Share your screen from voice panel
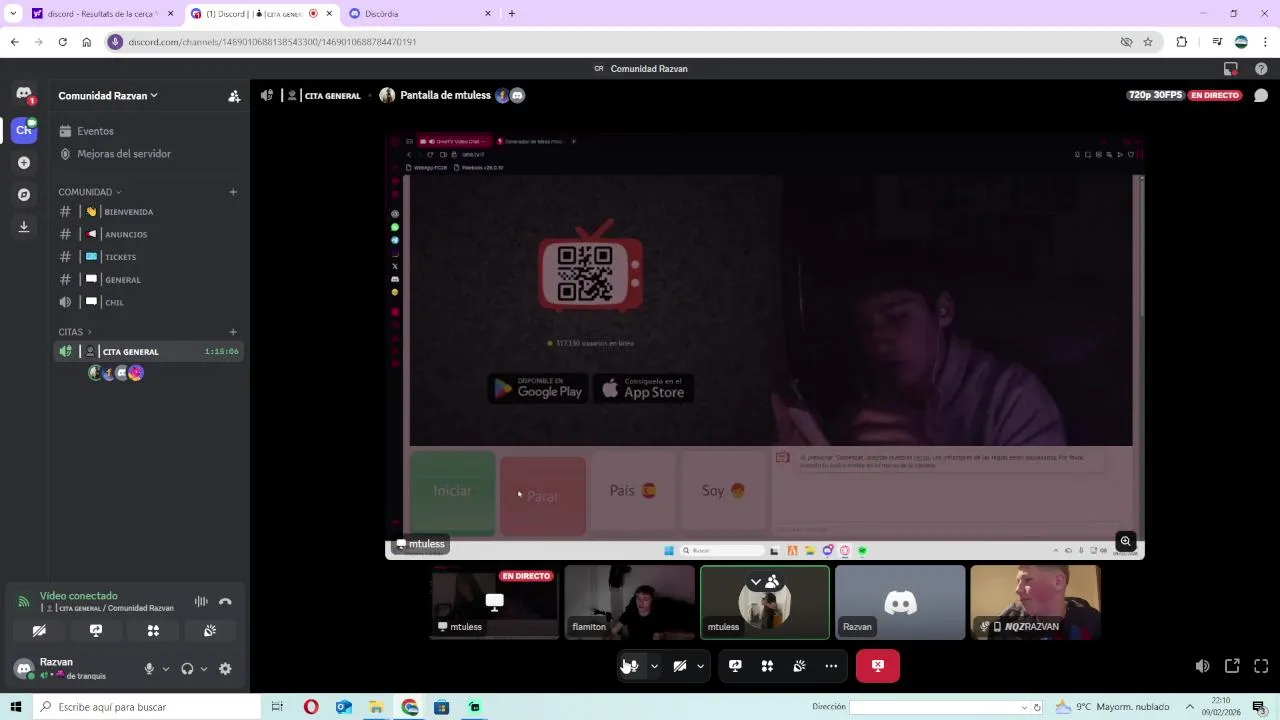The height and width of the screenshot is (720, 1280). tap(96, 631)
